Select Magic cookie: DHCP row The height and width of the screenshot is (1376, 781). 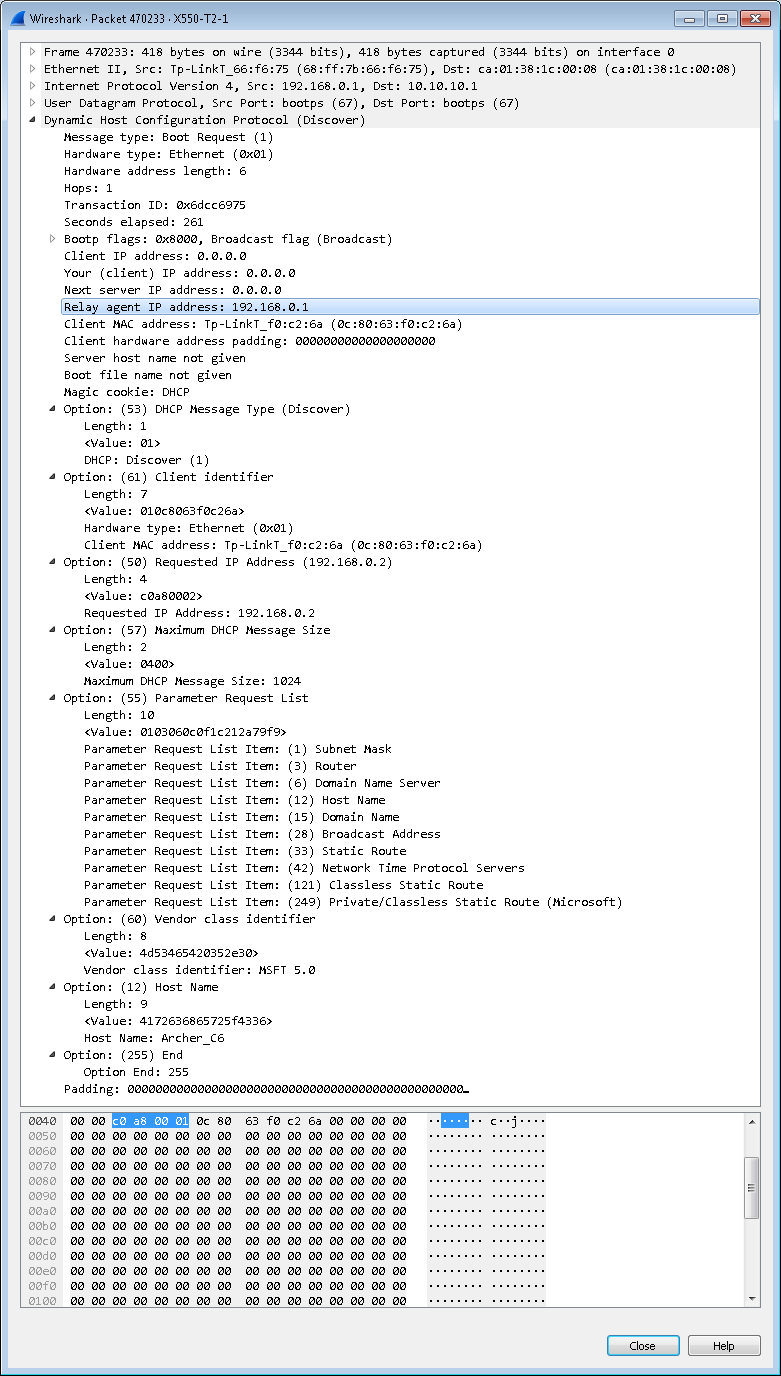(127, 392)
